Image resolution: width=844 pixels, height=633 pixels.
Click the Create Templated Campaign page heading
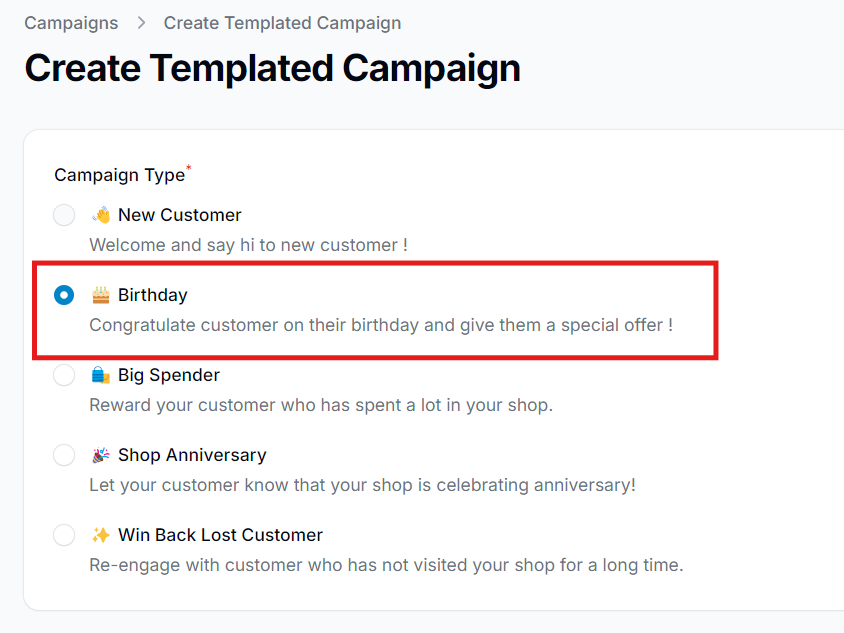[x=272, y=68]
